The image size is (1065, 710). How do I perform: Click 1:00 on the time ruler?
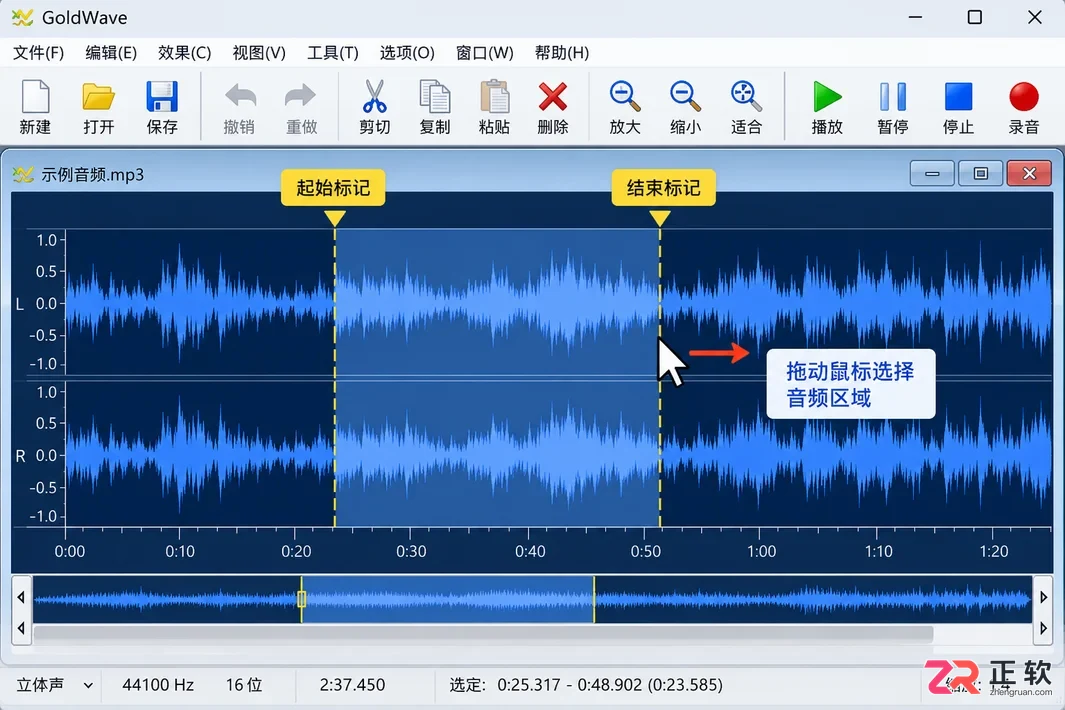tap(761, 551)
